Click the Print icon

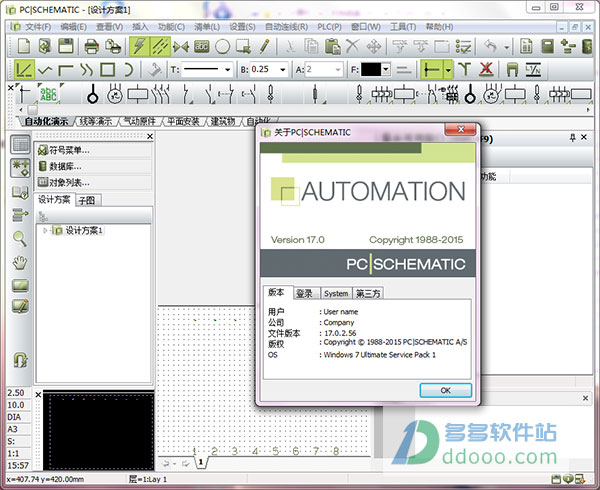[91, 46]
